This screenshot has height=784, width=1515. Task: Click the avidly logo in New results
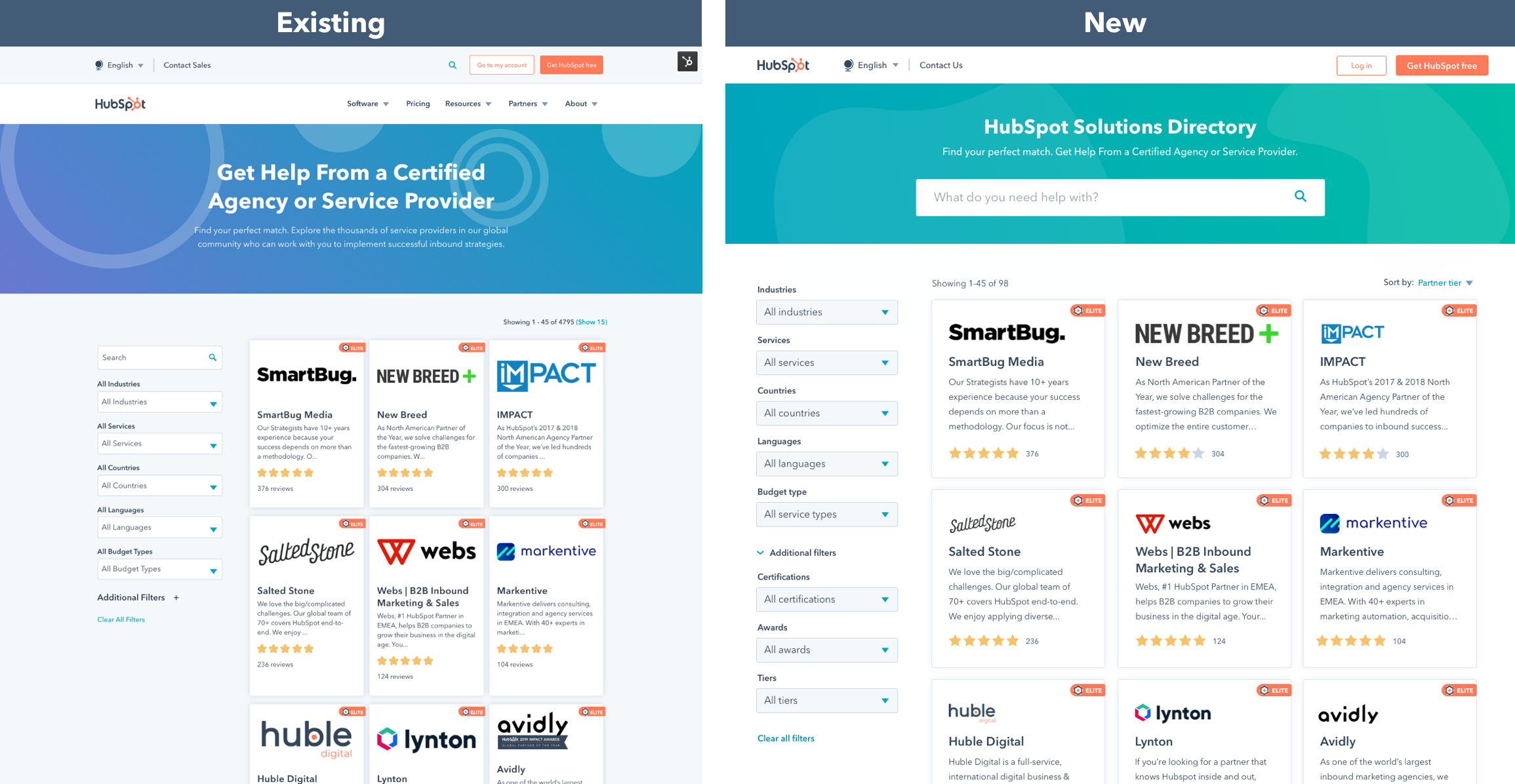(x=1348, y=714)
